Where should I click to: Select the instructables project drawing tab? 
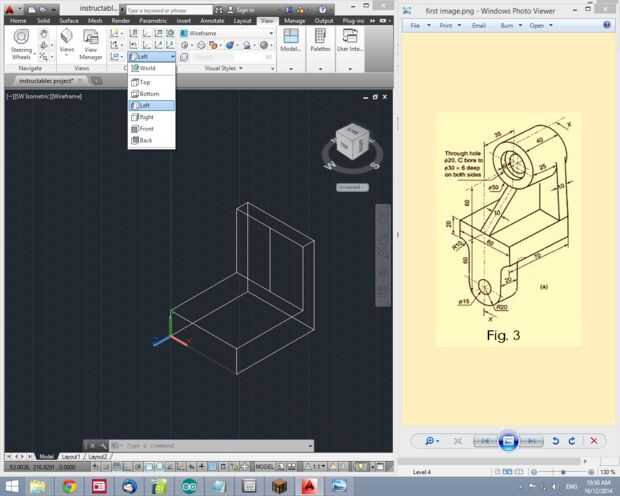tap(47, 81)
